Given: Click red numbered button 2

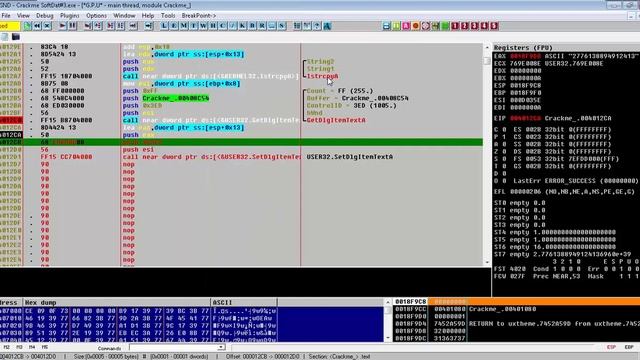Looking at the screenshot, I should [x=464, y=26].
